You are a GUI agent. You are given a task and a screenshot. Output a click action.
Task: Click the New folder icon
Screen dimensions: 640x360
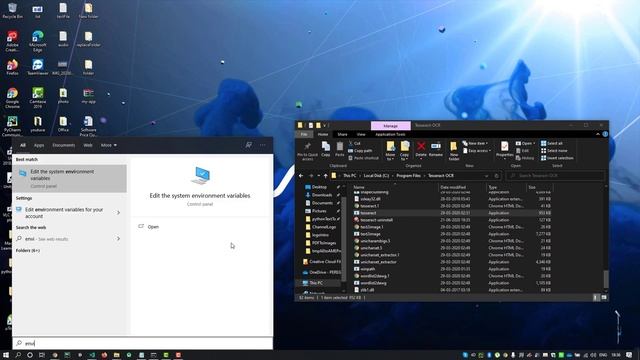click(x=453, y=151)
